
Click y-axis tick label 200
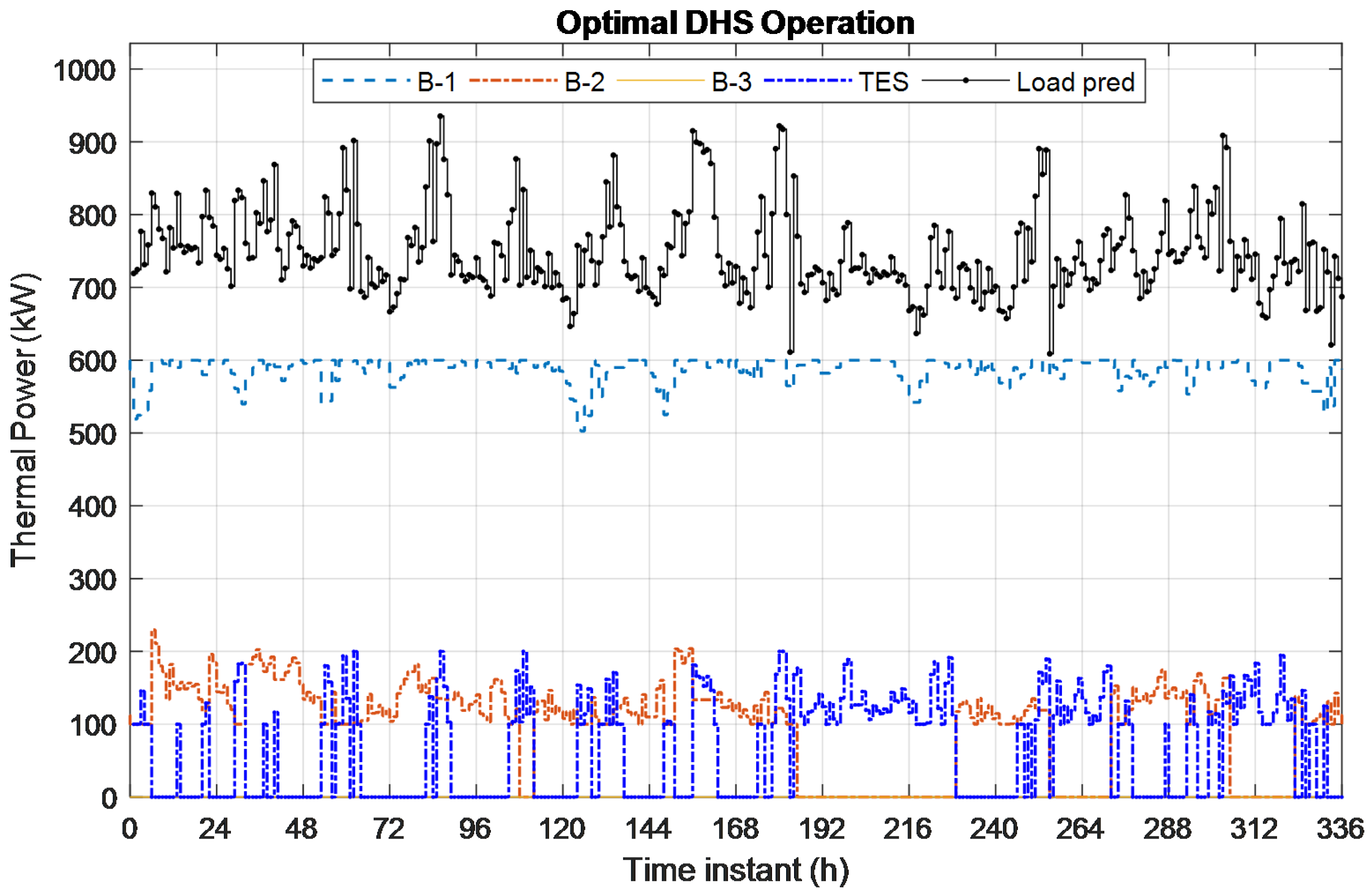click(x=92, y=652)
